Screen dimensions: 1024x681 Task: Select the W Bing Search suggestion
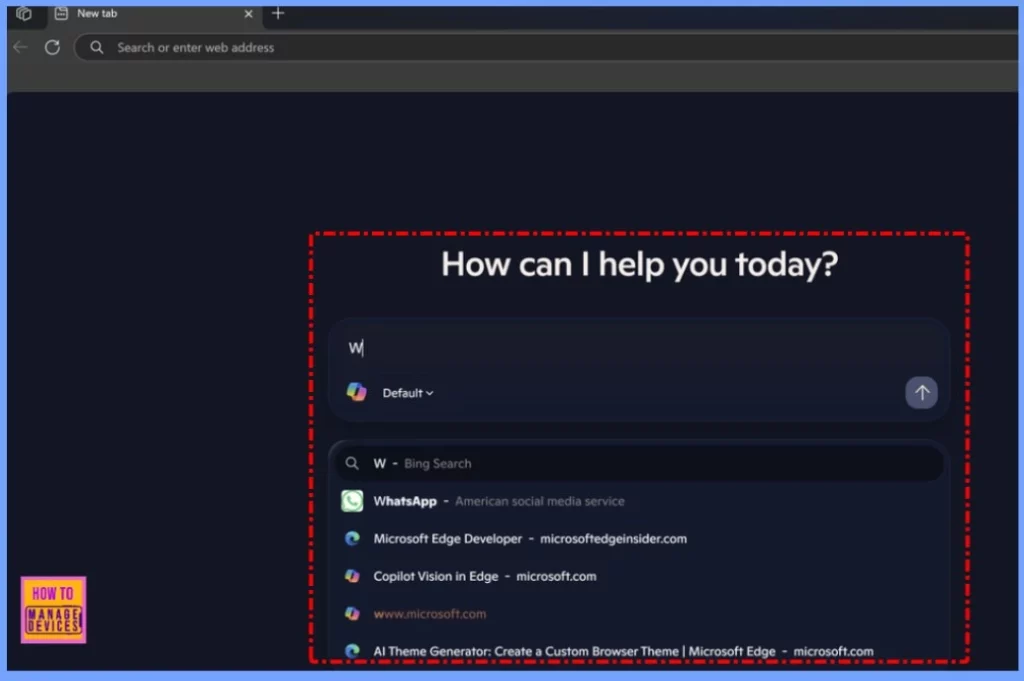639,464
